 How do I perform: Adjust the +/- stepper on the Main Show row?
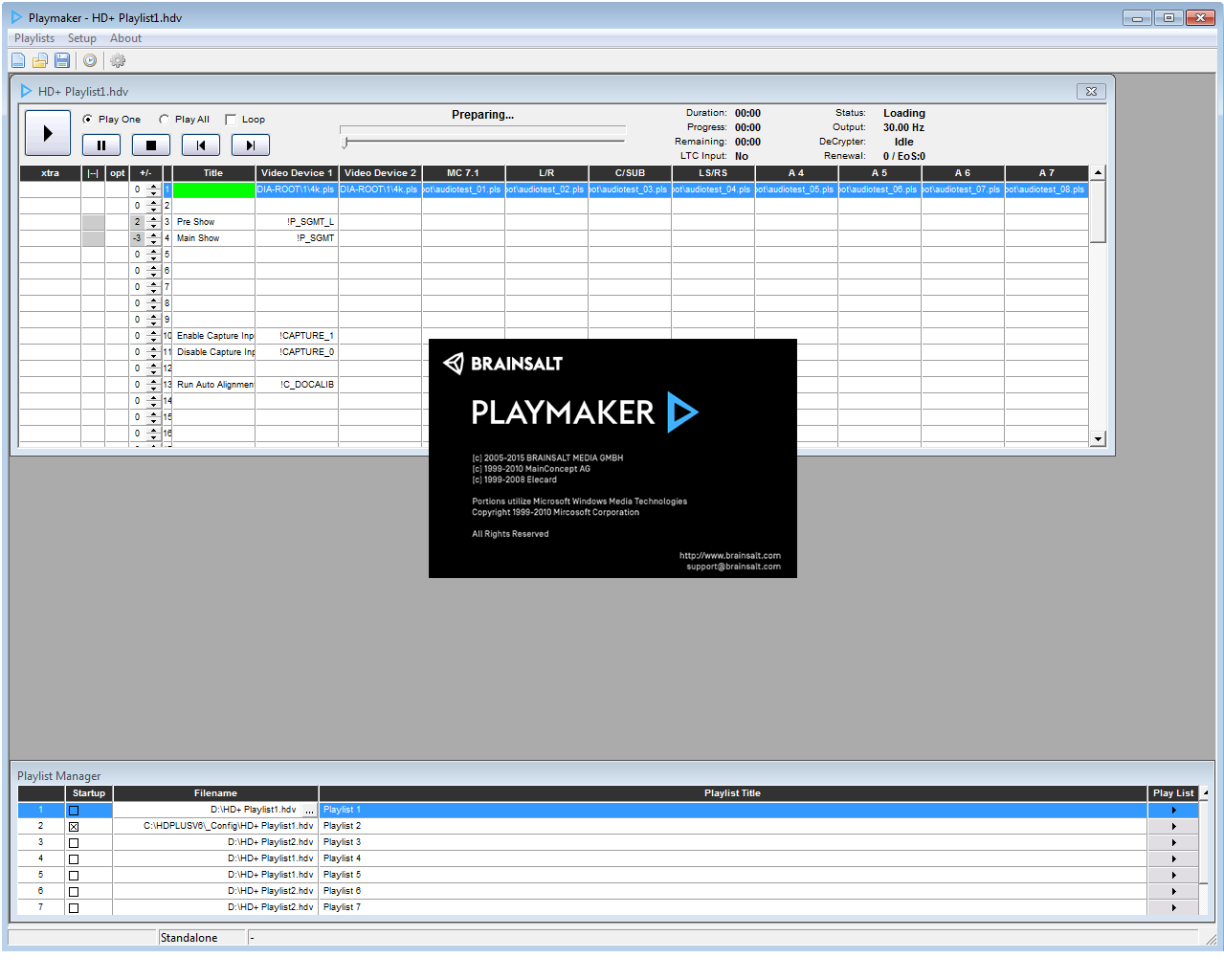[x=153, y=238]
